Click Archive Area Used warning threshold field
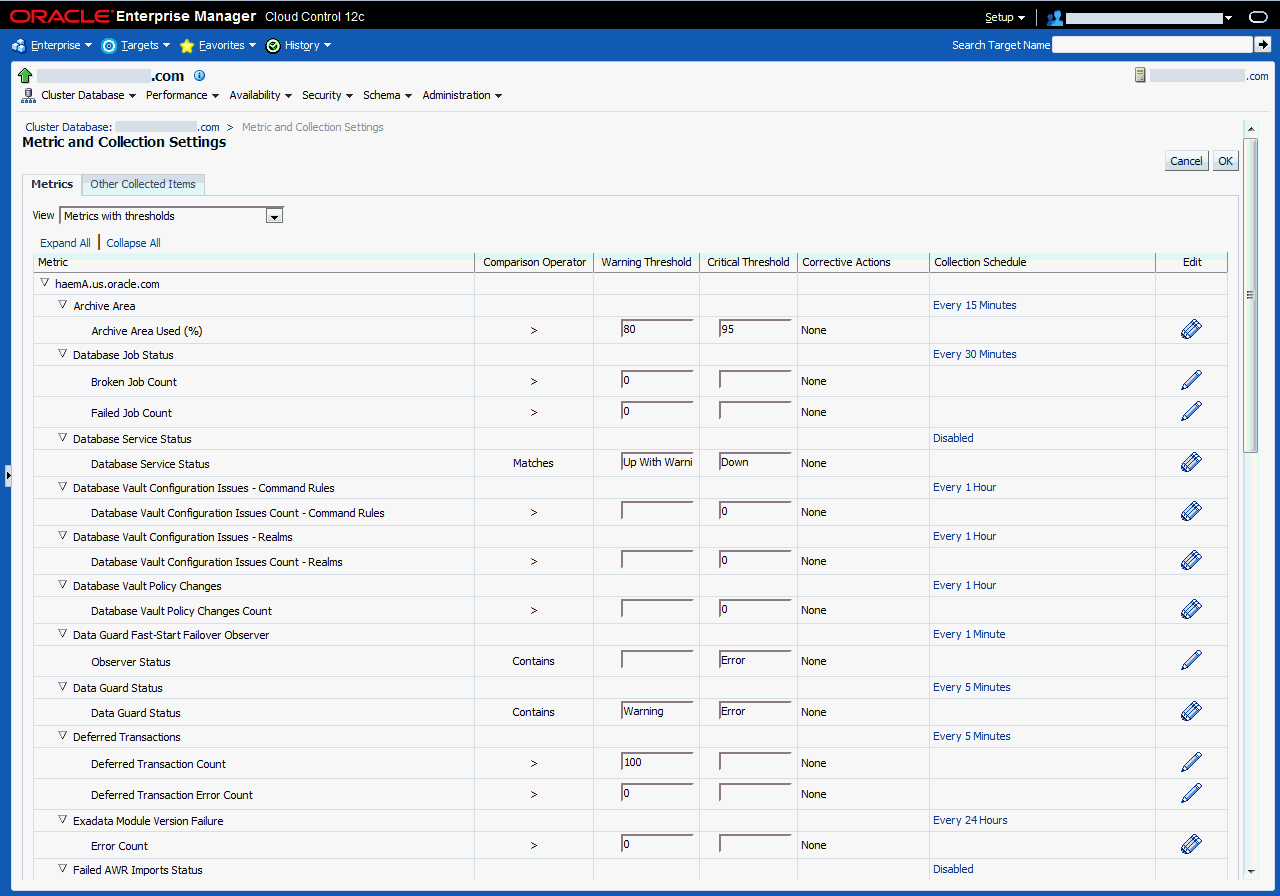The width and height of the screenshot is (1280, 896). coord(657,329)
